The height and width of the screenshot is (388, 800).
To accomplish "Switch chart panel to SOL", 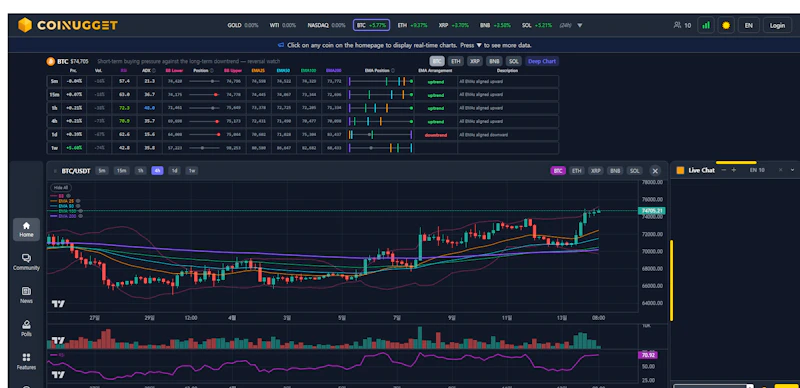I will pyautogui.click(x=635, y=171).
